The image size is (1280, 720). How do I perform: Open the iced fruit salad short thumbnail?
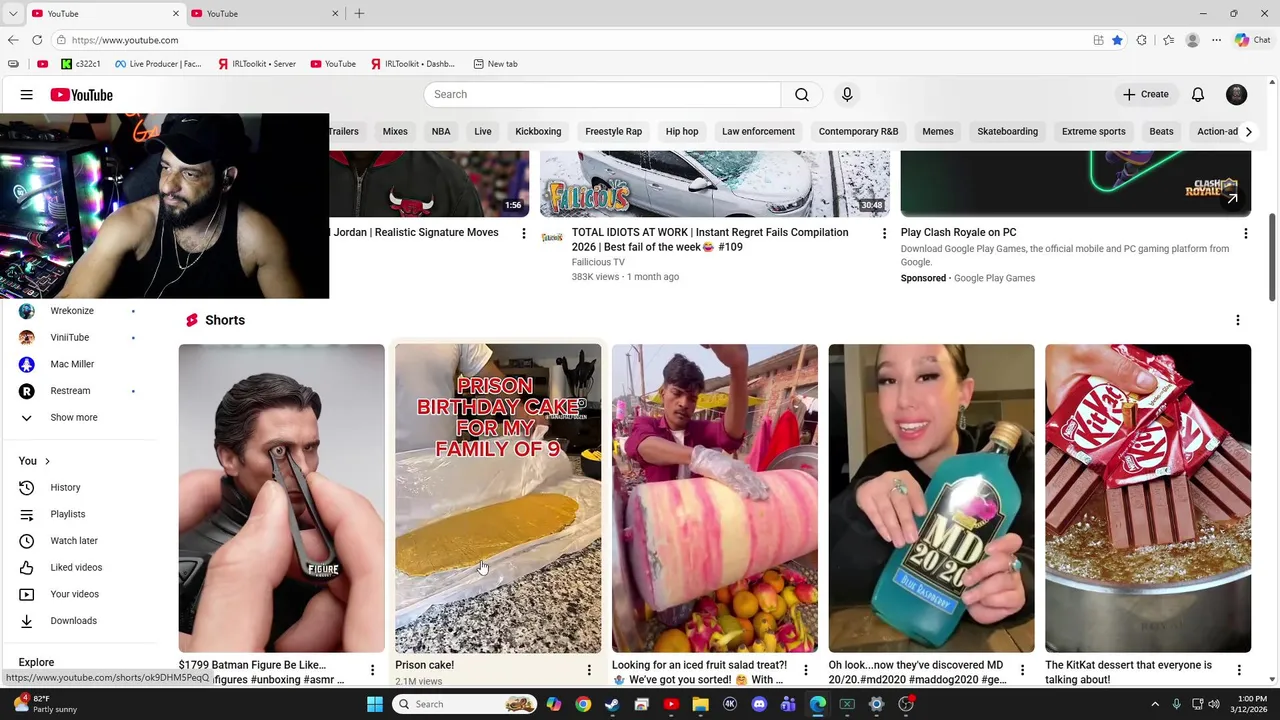(715, 498)
